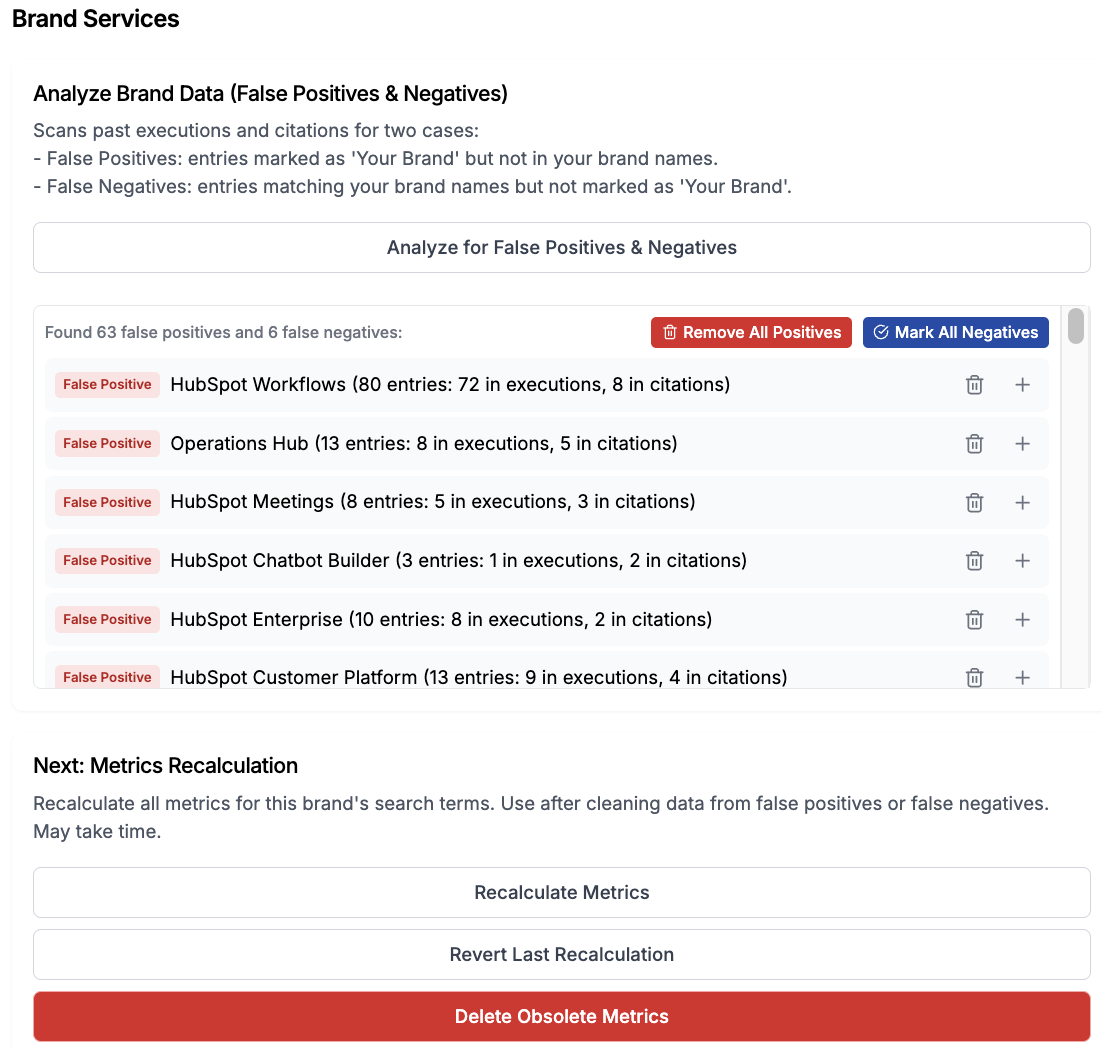Delete the HubSpot Workflows false positive entry

[974, 385]
